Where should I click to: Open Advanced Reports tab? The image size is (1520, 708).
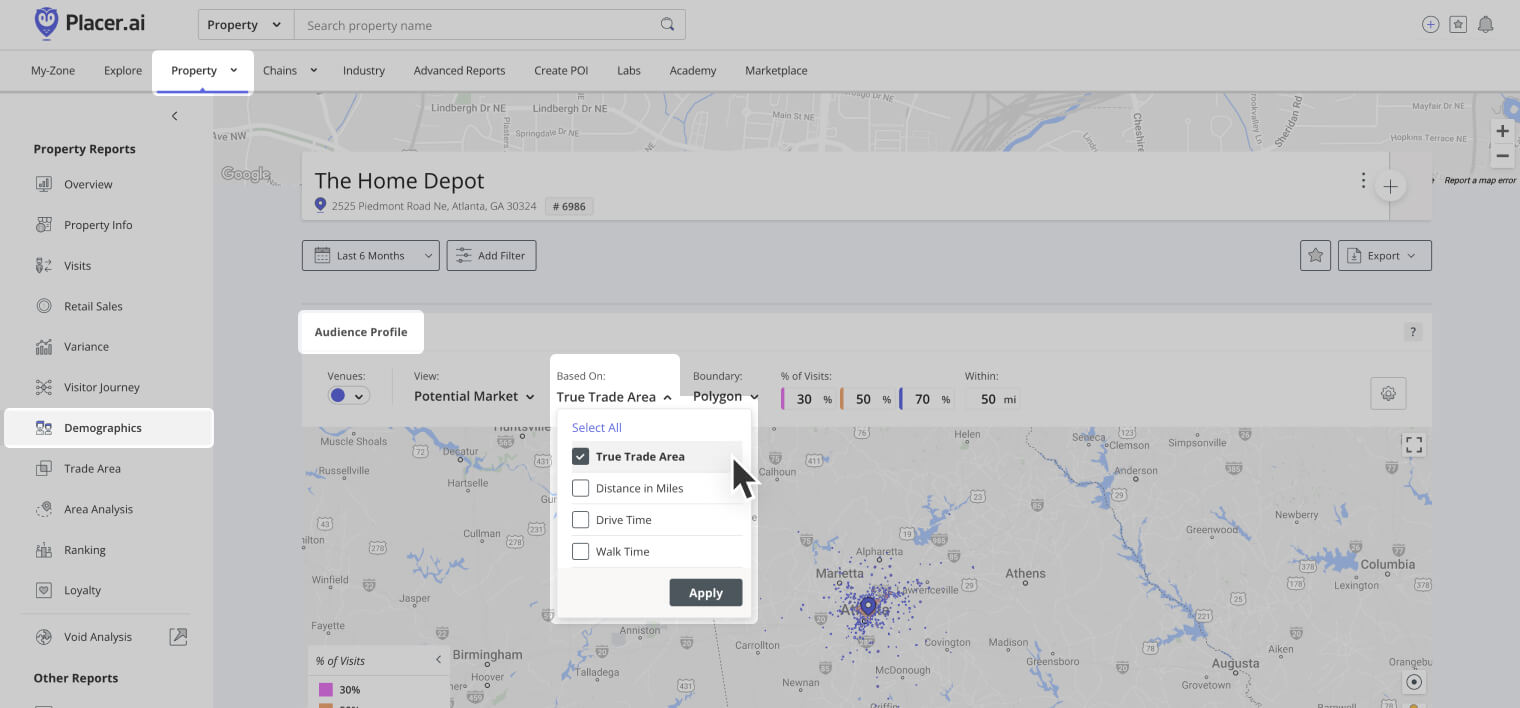(459, 71)
